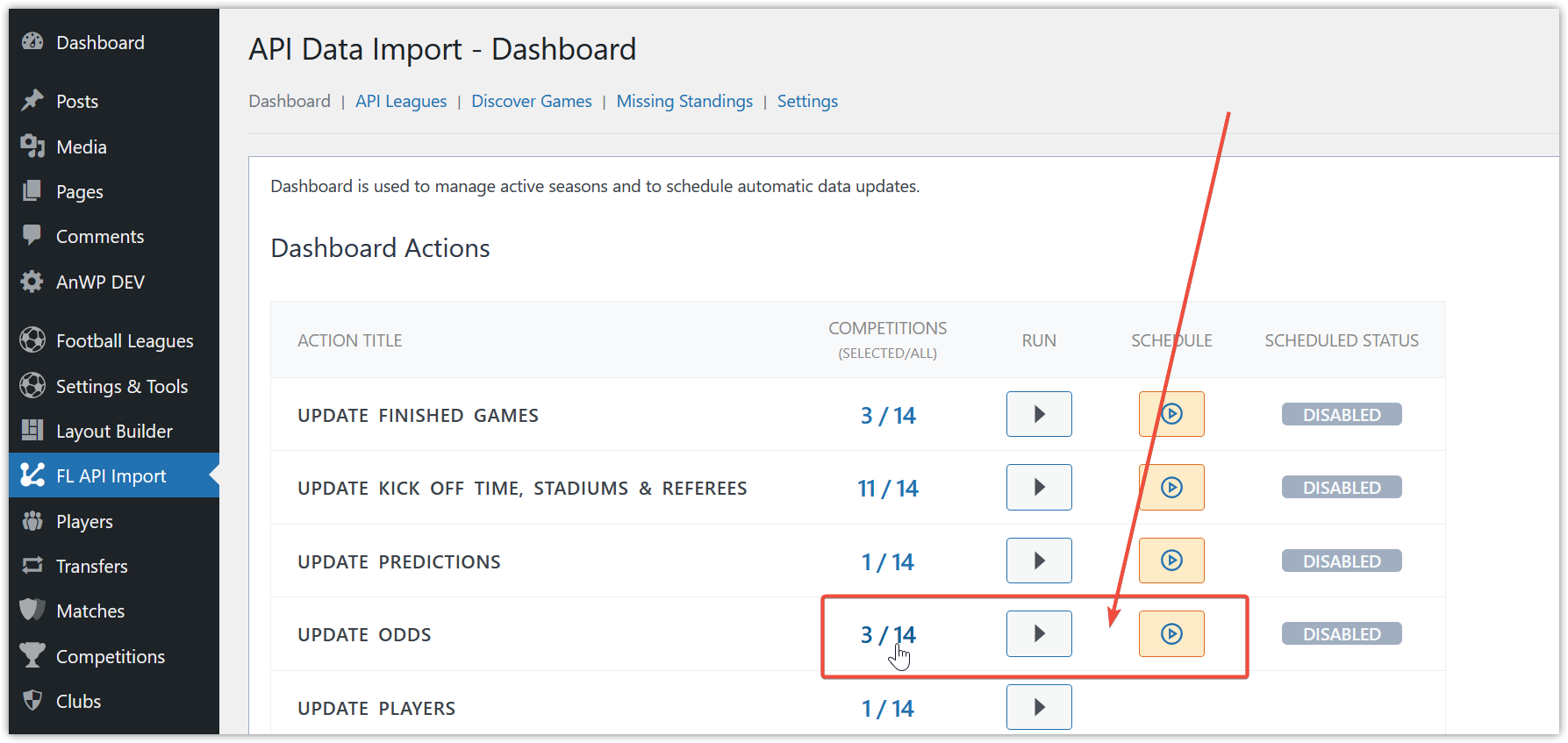Viewport: 1568px width, 743px height.
Task: Open Football Leagues menu item
Action: 114,340
